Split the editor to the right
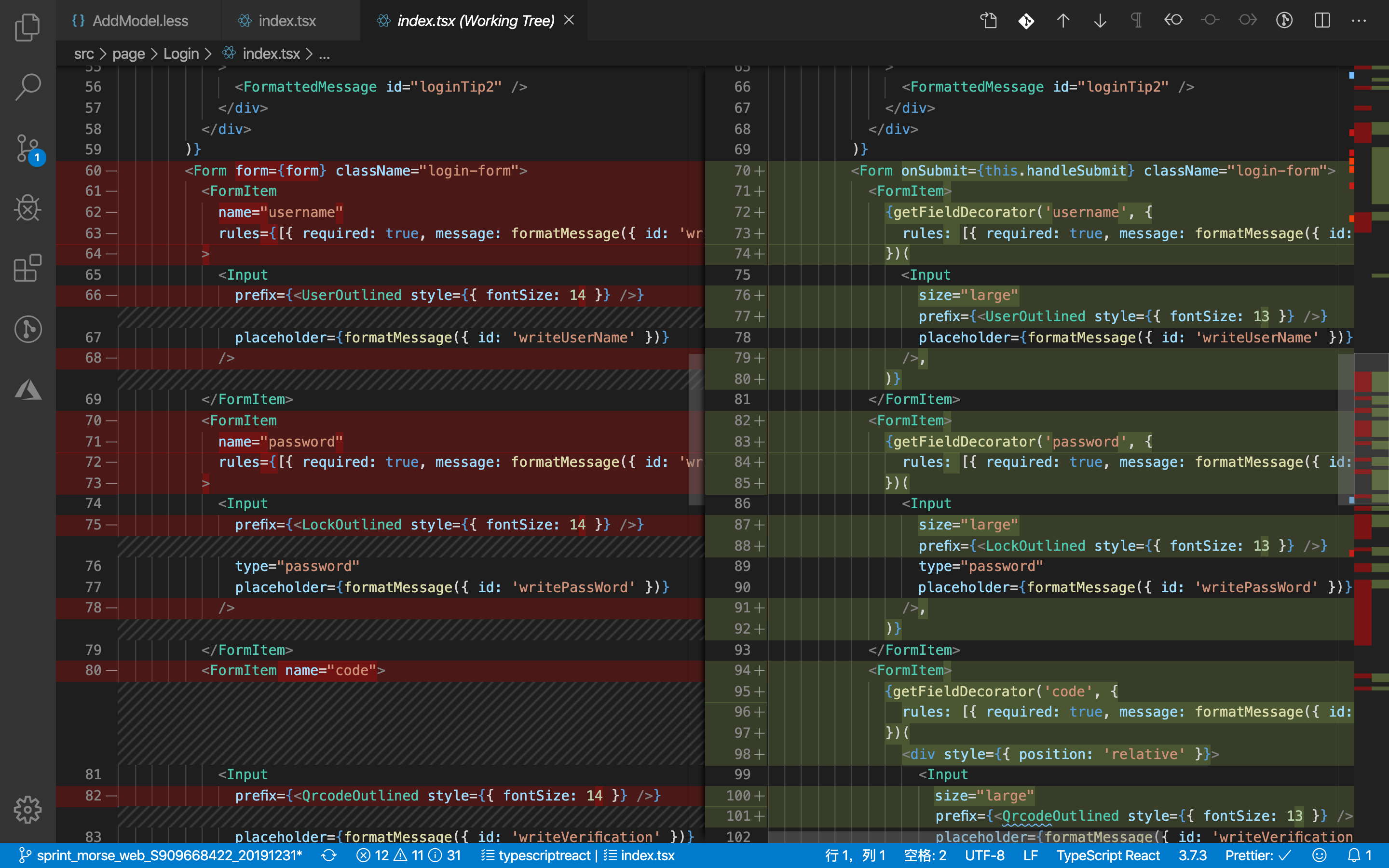1389x868 pixels. (x=1322, y=21)
